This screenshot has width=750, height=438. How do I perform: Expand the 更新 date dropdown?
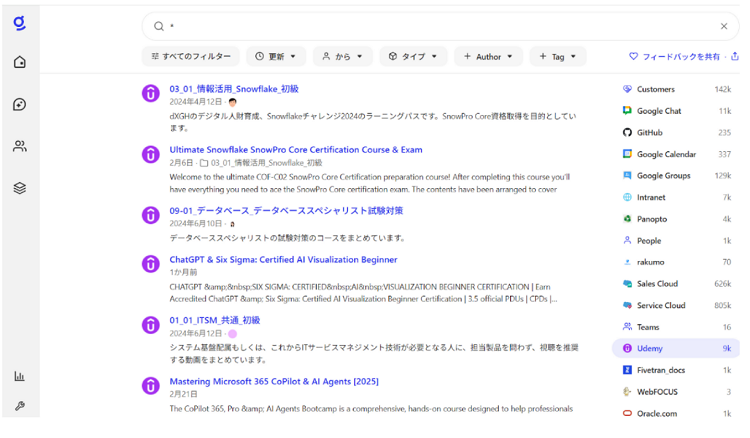[276, 57]
